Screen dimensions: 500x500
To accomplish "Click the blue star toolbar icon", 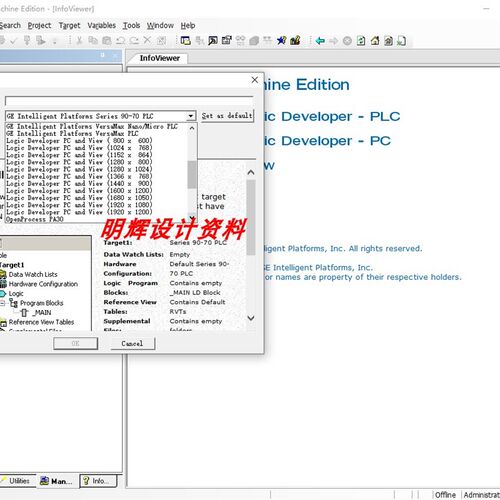I will click(x=282, y=41).
